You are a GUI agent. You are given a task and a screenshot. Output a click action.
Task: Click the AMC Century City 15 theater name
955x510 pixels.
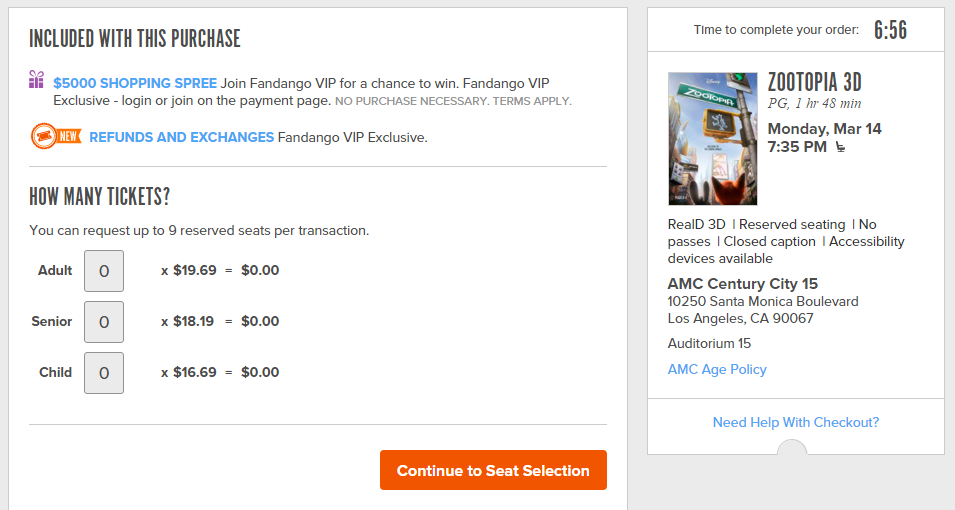[743, 284]
